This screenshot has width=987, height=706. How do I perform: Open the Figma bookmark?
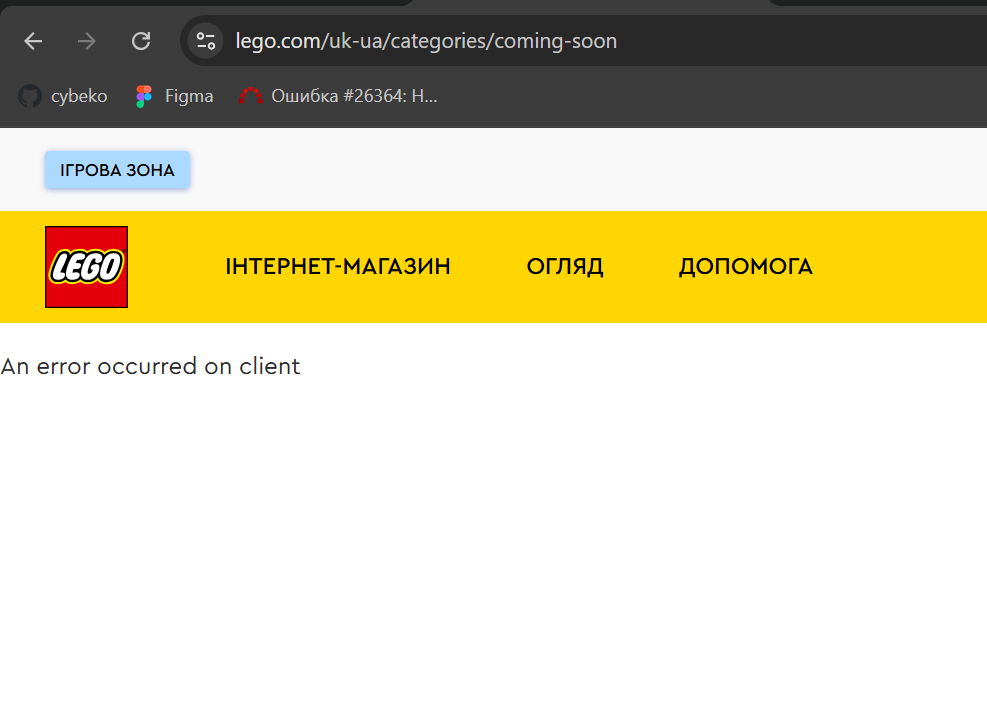click(x=175, y=96)
